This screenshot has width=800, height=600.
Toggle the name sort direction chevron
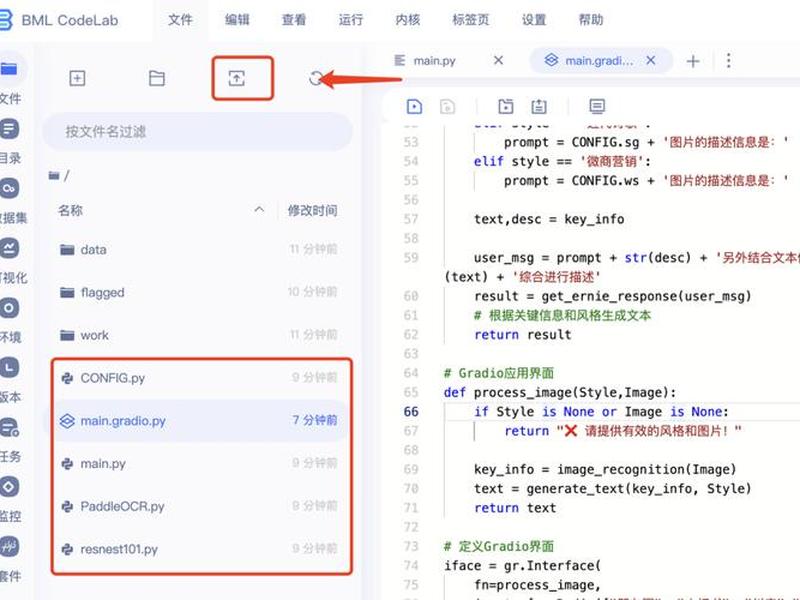coord(259,210)
